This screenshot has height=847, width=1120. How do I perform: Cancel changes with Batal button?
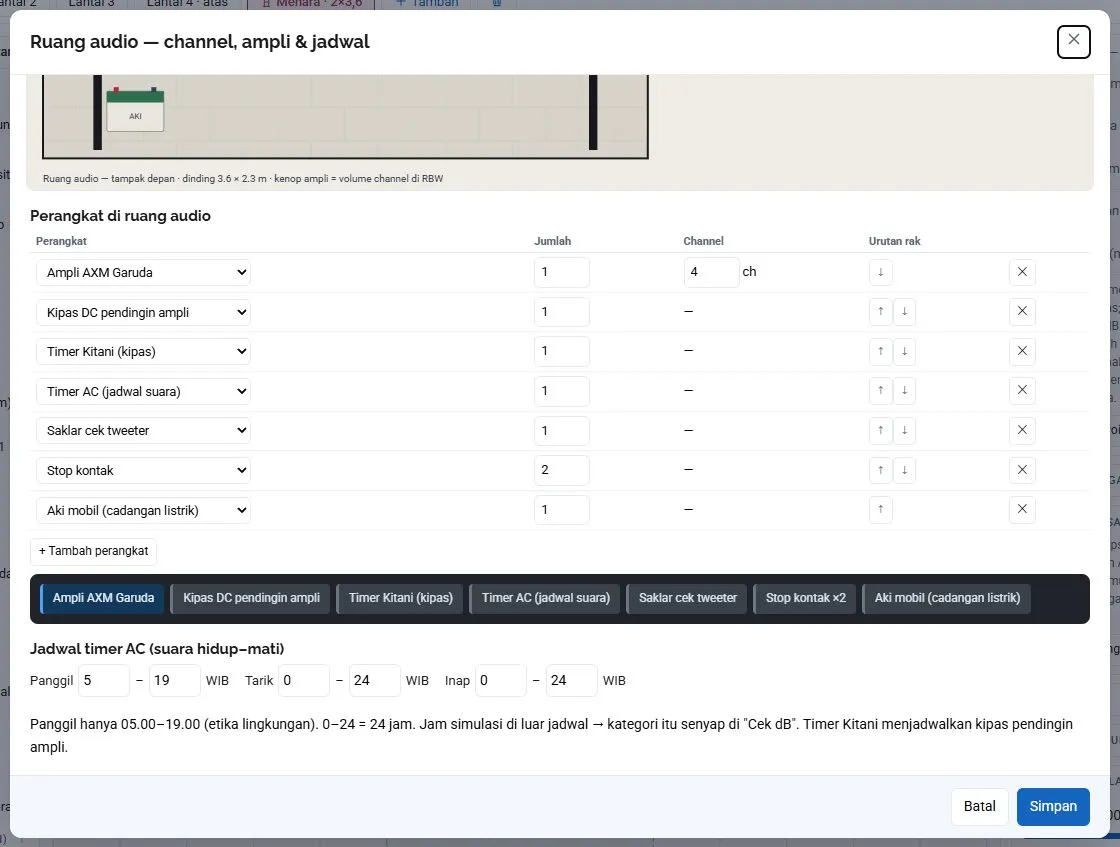[979, 806]
